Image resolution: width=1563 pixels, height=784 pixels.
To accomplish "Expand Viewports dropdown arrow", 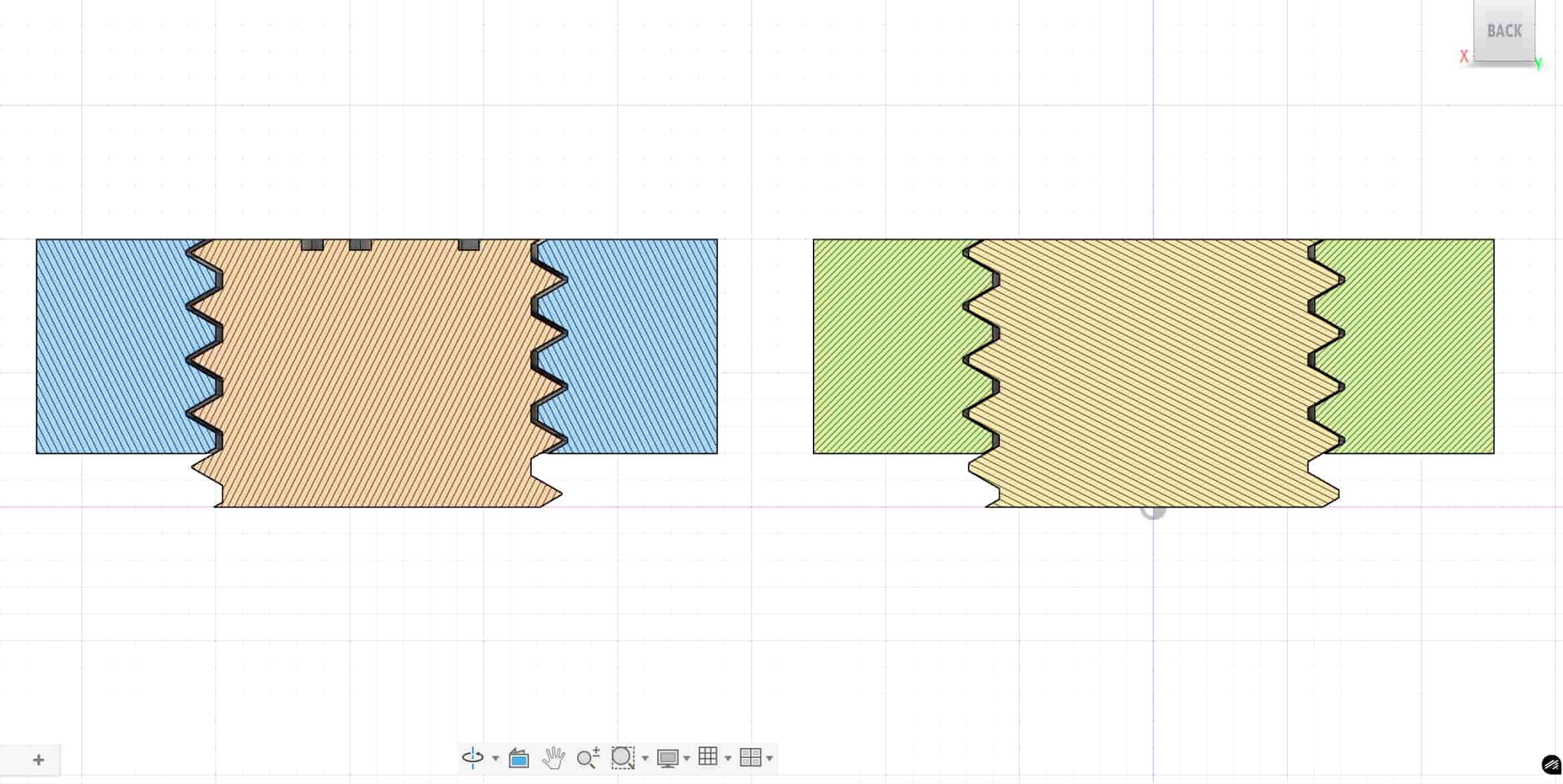I will pyautogui.click(x=769, y=759).
